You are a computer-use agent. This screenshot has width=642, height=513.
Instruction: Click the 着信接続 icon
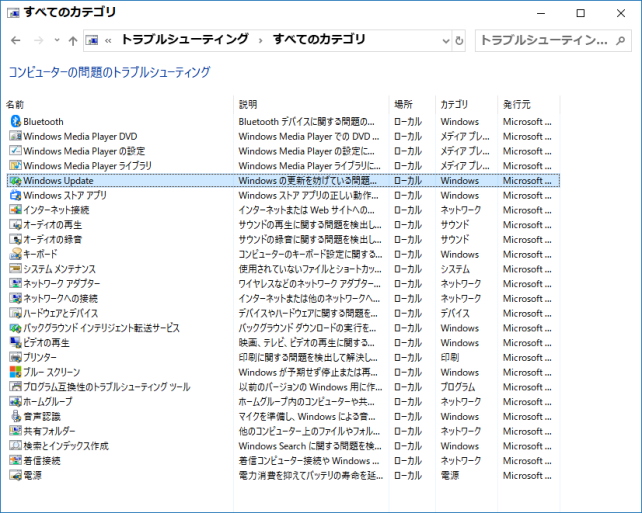(16, 460)
